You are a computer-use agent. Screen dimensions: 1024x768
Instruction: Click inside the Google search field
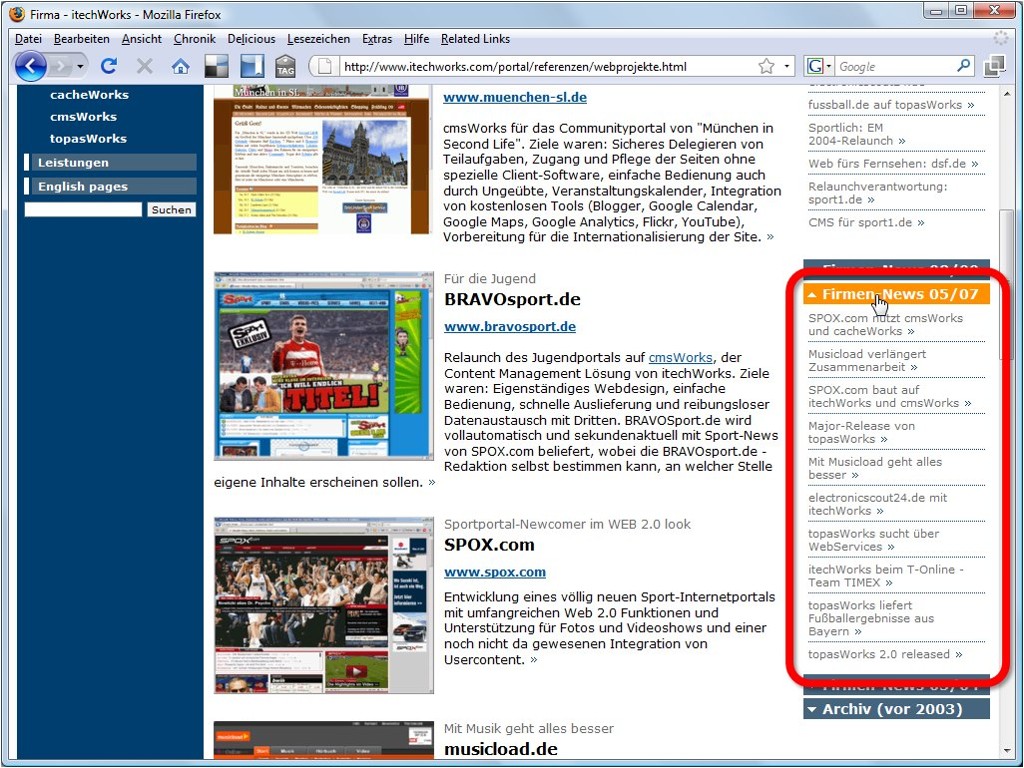895,67
